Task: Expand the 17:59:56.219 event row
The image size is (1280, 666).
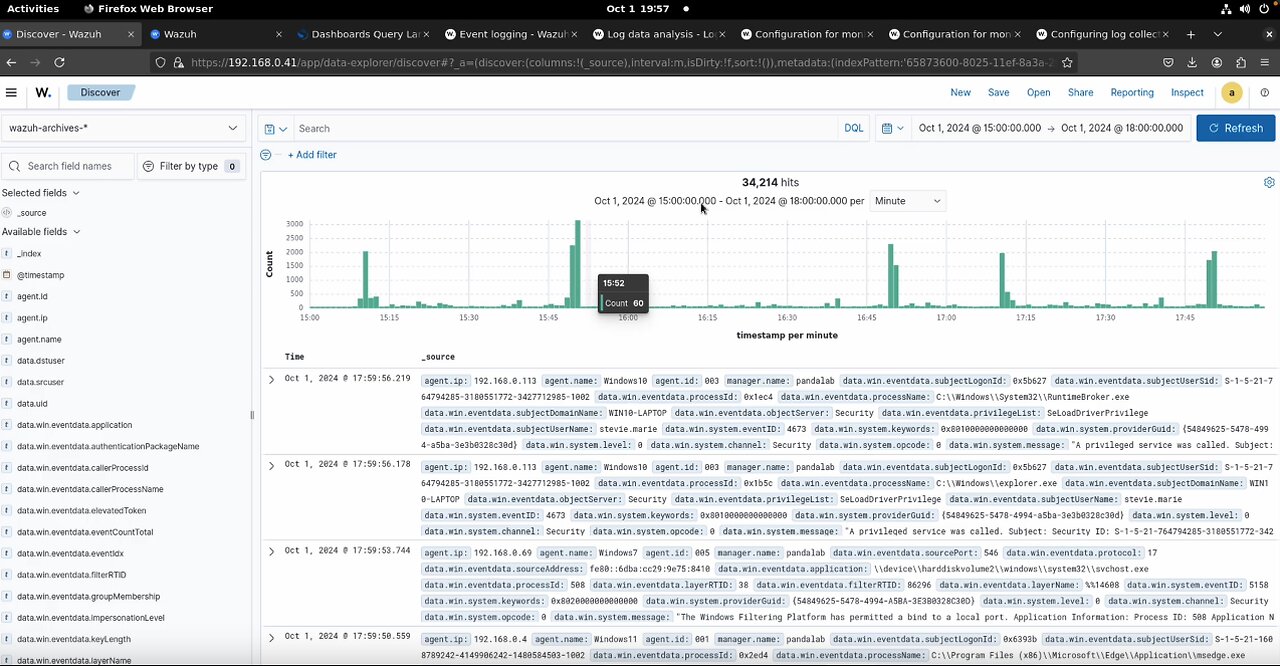Action: pyautogui.click(x=271, y=380)
